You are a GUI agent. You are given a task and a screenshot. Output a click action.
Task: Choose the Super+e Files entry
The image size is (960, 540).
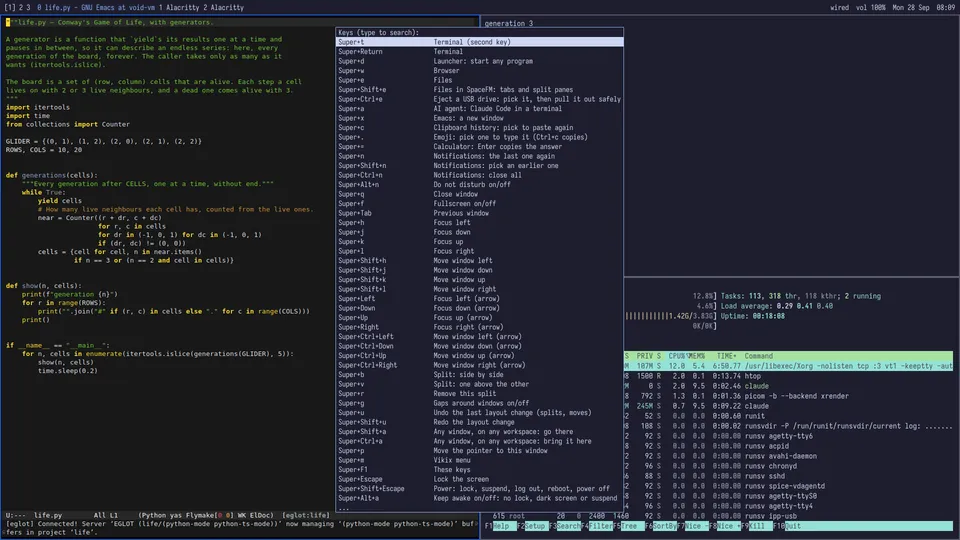(x=479, y=80)
